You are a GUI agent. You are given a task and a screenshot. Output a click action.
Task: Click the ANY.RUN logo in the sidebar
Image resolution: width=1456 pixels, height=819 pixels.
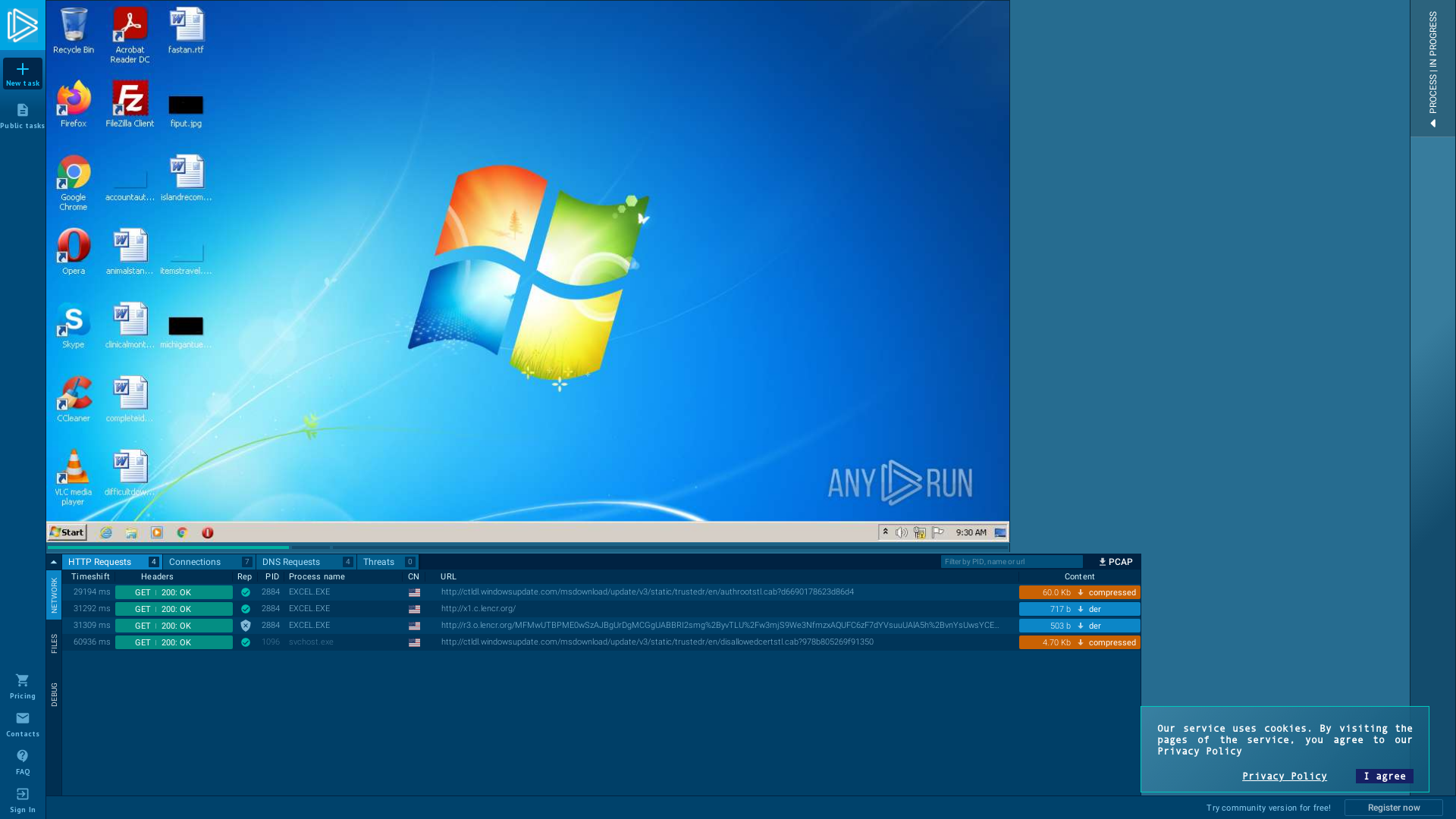(x=23, y=25)
